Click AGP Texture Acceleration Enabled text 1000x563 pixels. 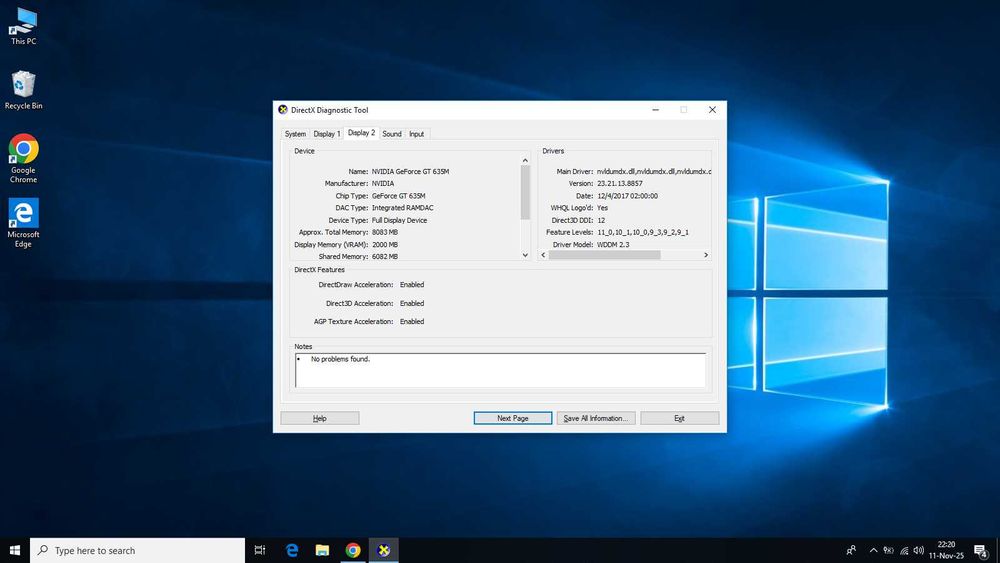[x=412, y=322]
